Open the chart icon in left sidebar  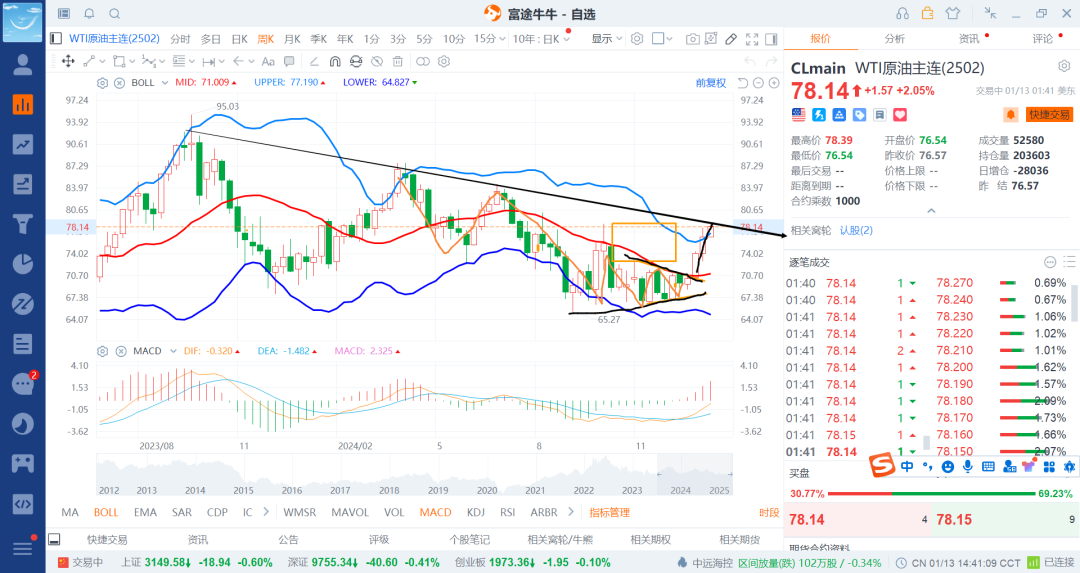22,104
